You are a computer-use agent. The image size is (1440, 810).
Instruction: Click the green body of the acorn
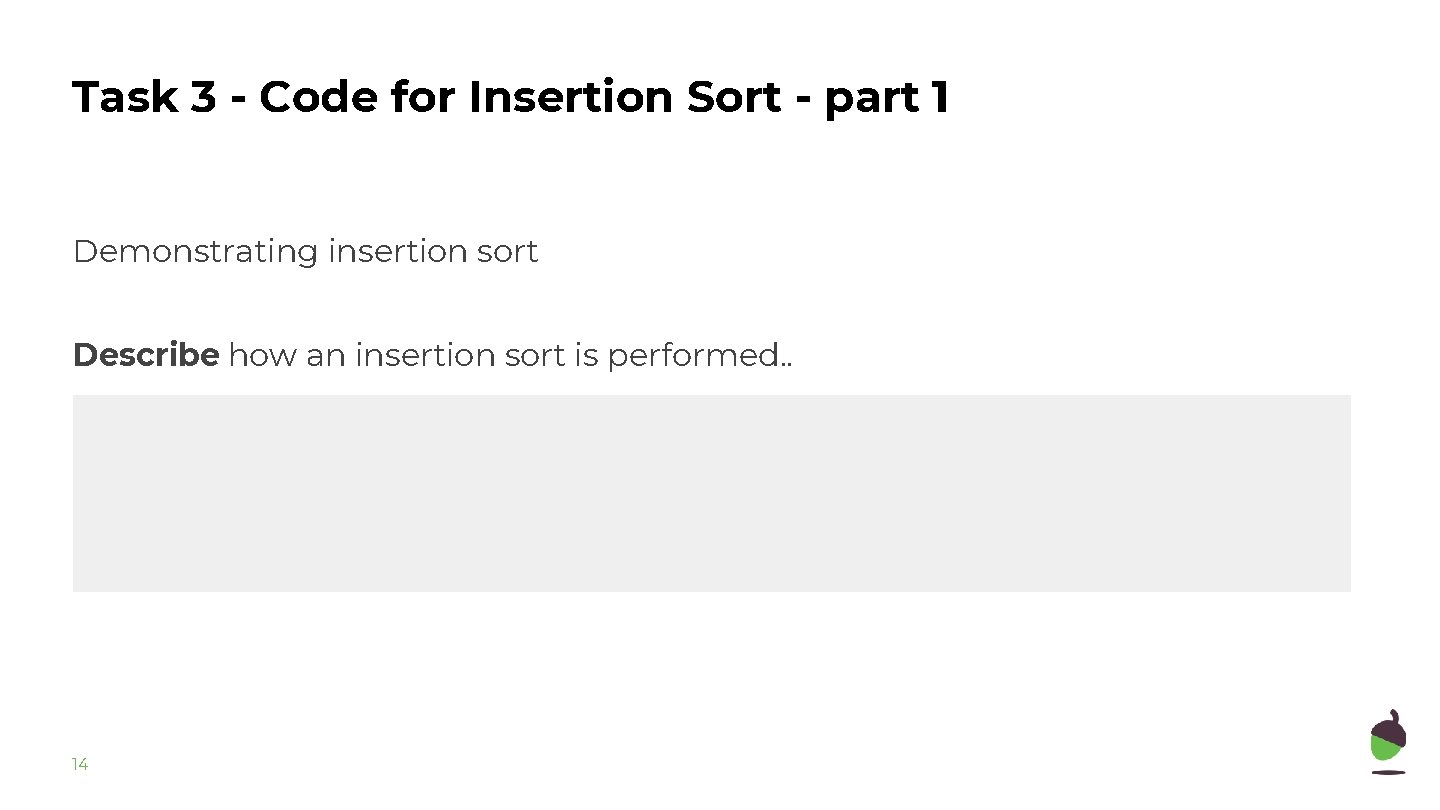point(1386,749)
